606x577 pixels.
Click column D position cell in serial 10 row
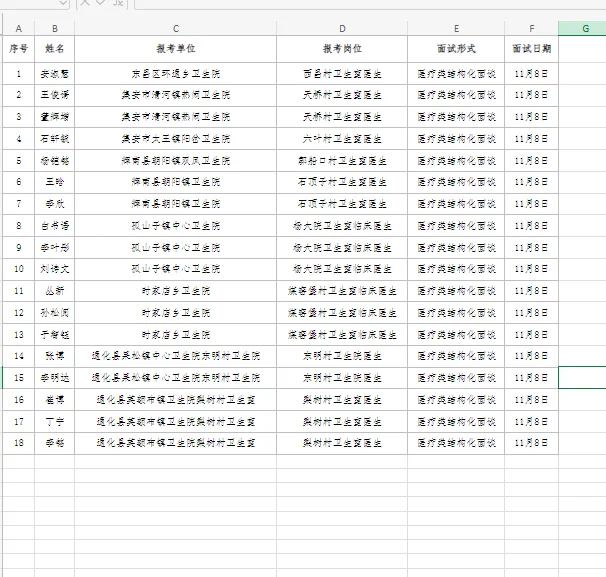point(342,269)
